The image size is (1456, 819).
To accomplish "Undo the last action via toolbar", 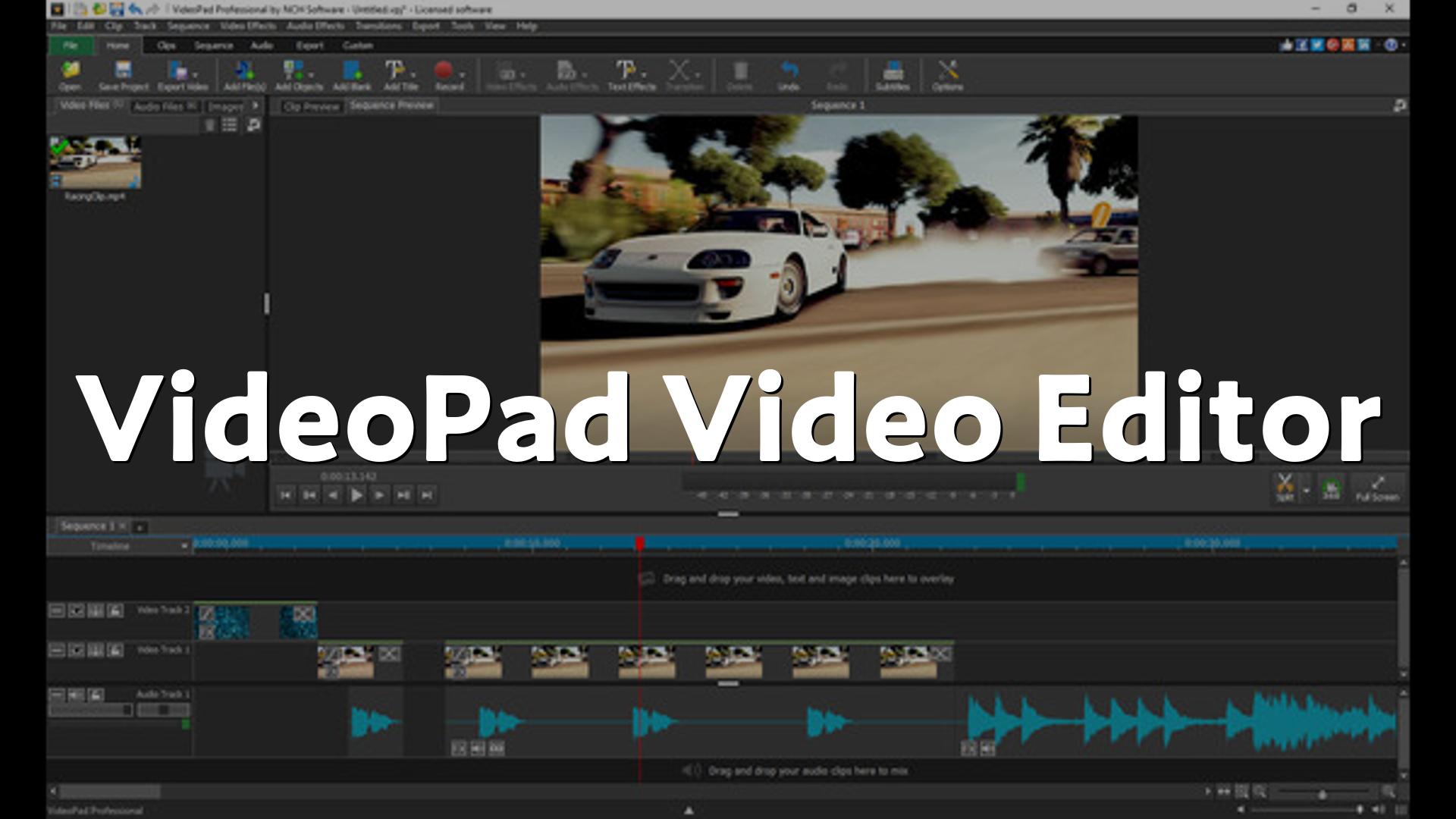I will point(789,75).
